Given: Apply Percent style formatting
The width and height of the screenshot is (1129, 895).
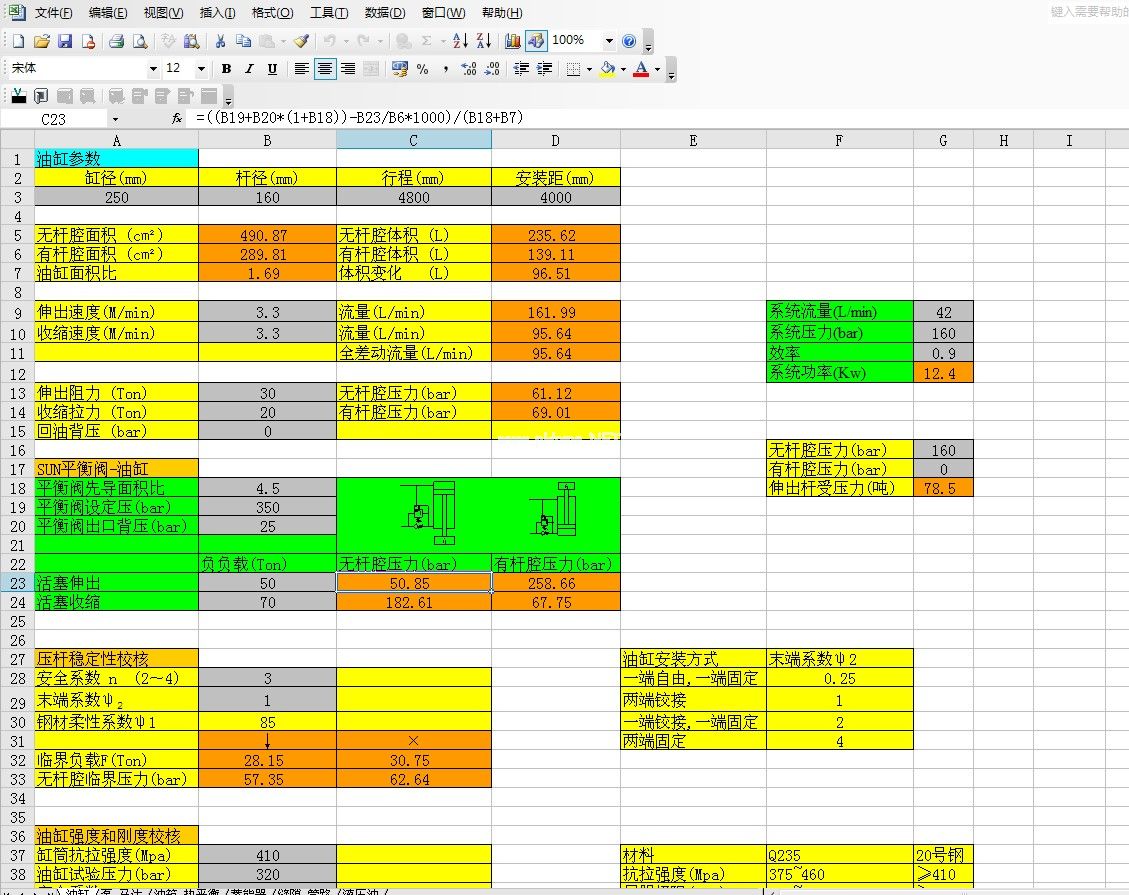Looking at the screenshot, I should pos(423,68).
